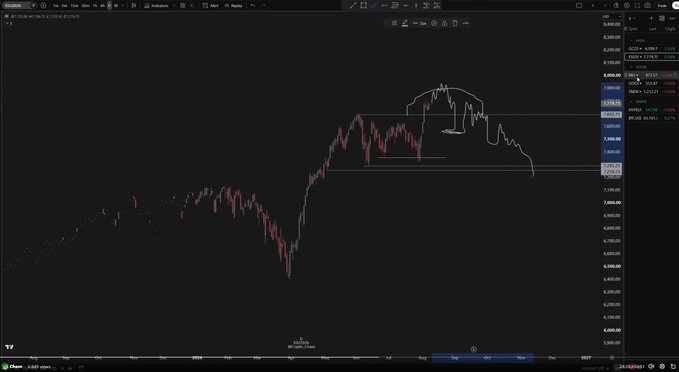
Task: Click the TradingView logo on the chart
Action: pyautogui.click(x=9, y=347)
